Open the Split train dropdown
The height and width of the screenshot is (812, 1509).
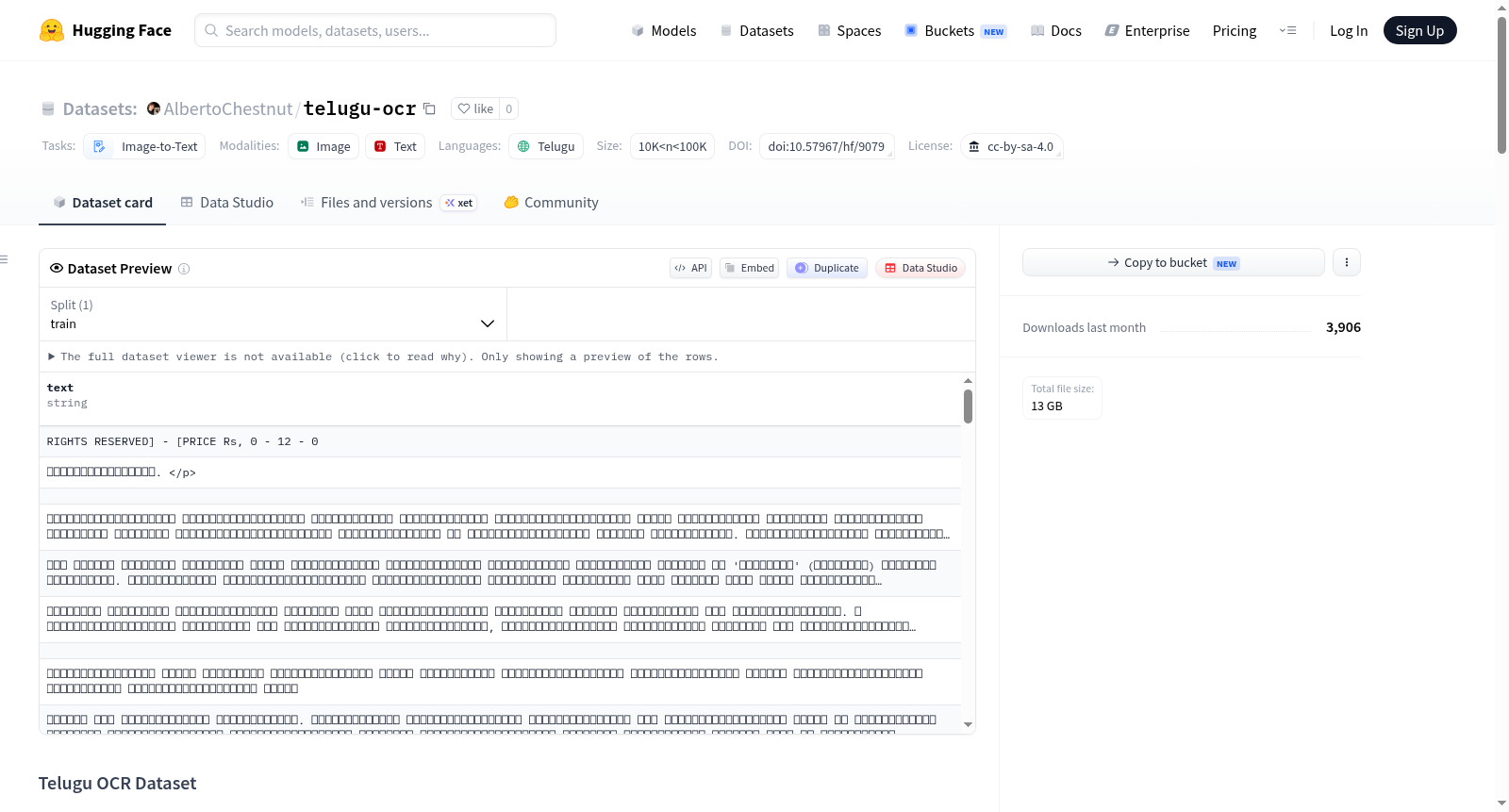point(273,314)
